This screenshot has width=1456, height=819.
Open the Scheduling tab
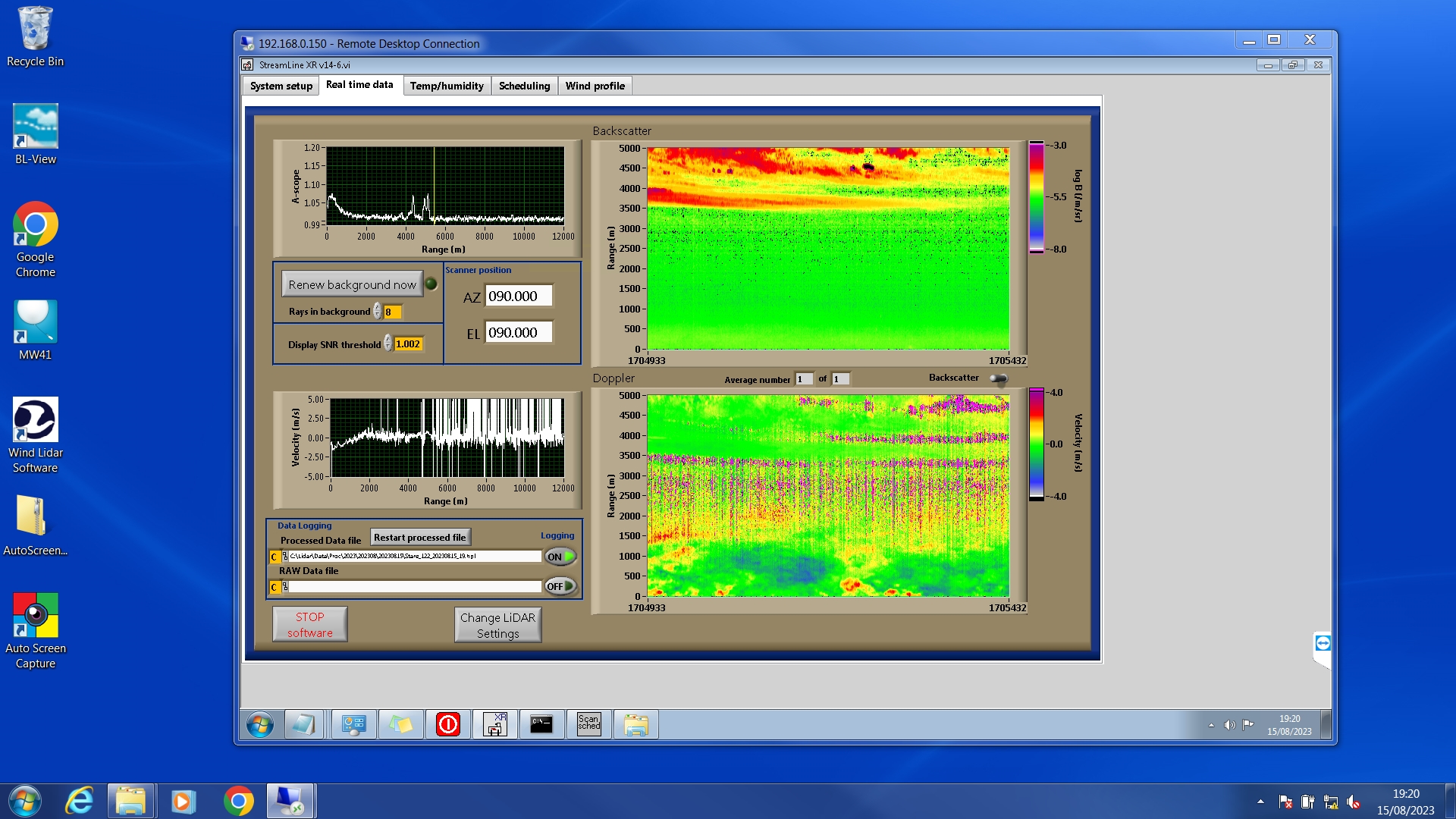524,86
